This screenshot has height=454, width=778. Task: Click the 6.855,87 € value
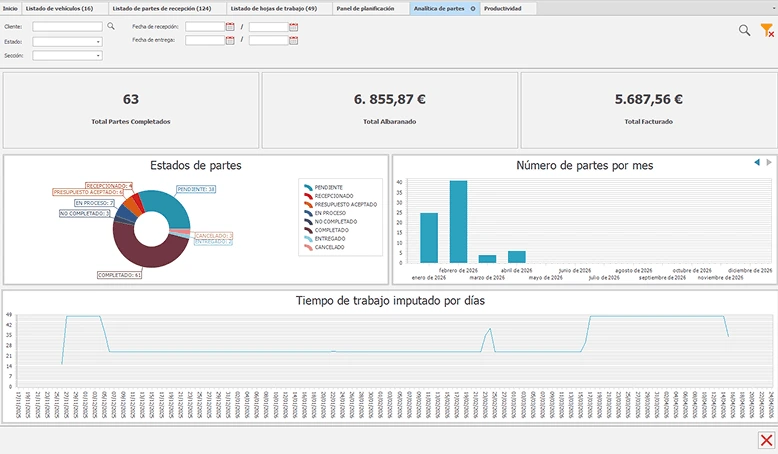(389, 99)
